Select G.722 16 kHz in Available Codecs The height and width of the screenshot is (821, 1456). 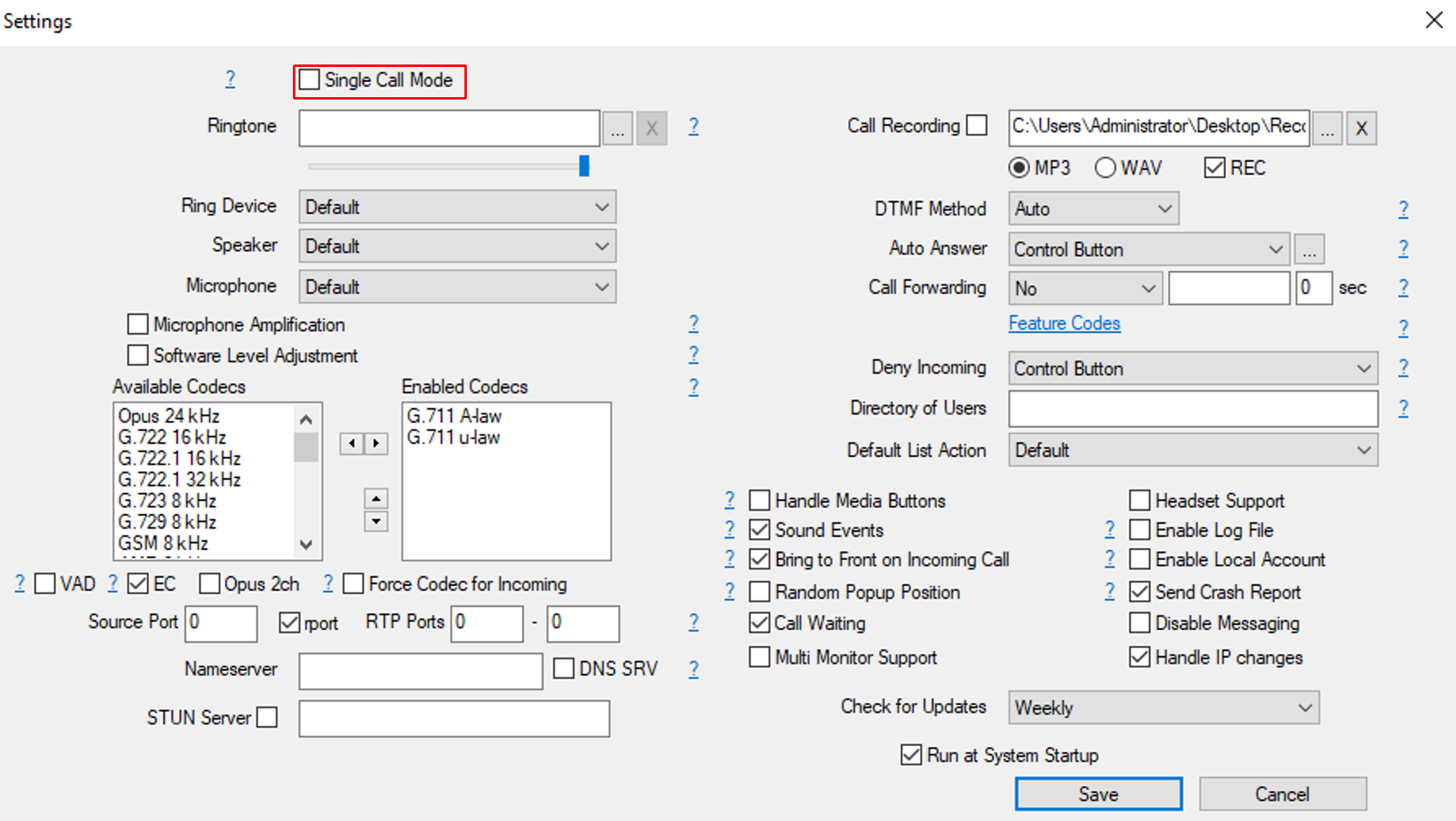172,437
